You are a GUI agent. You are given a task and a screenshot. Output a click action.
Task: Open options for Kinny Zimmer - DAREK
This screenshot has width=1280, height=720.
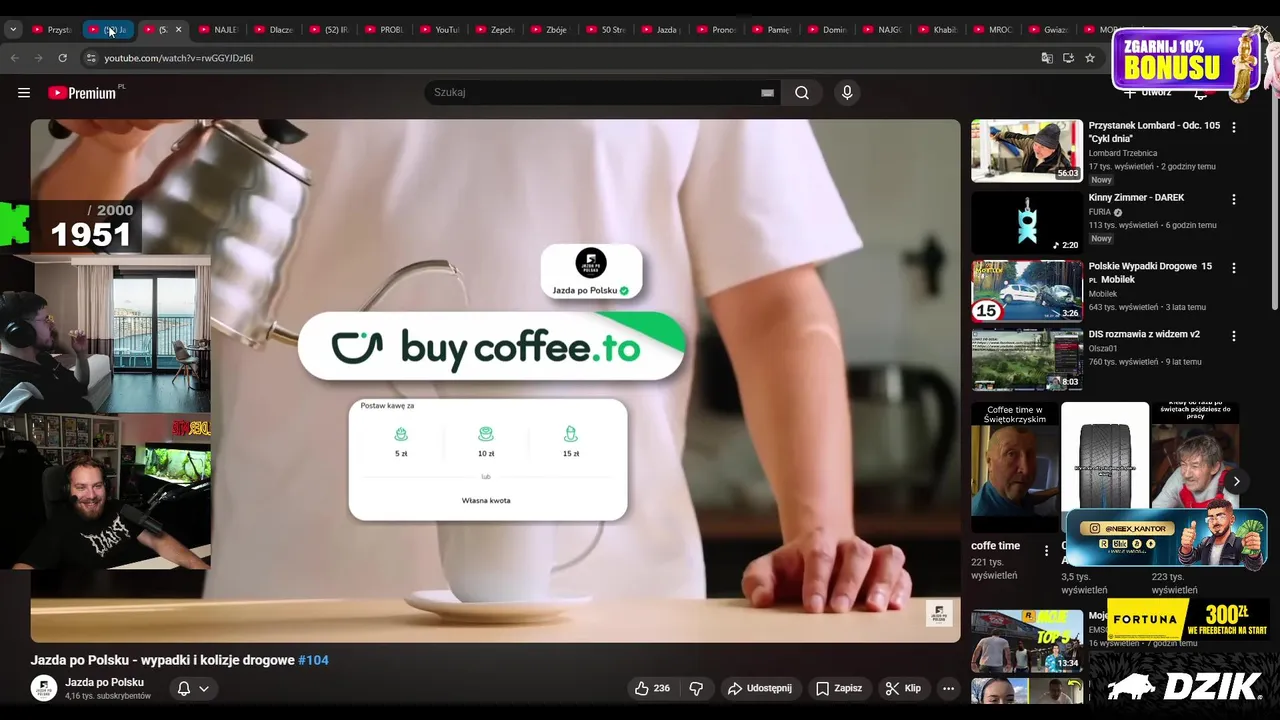[x=1234, y=199]
